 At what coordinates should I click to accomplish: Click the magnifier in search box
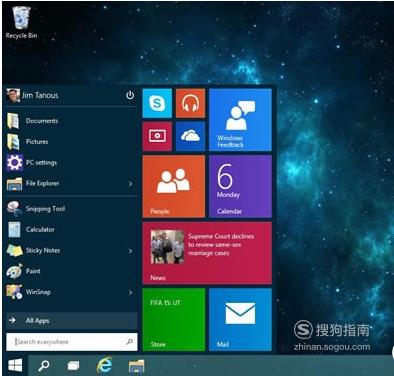coord(130,342)
